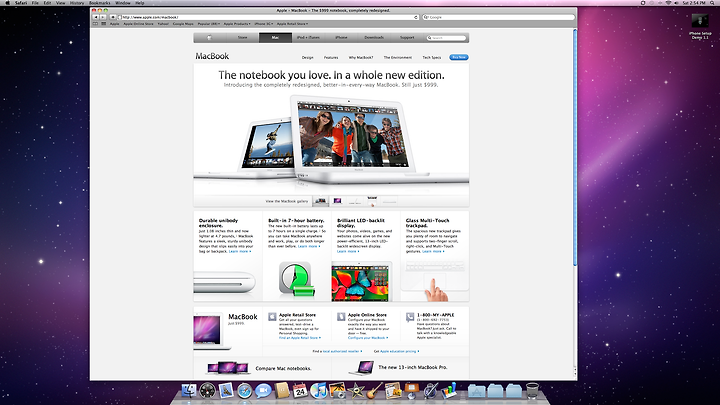Open the Popular bookmarks dropdown
The height and width of the screenshot is (405, 720).
pos(208,23)
